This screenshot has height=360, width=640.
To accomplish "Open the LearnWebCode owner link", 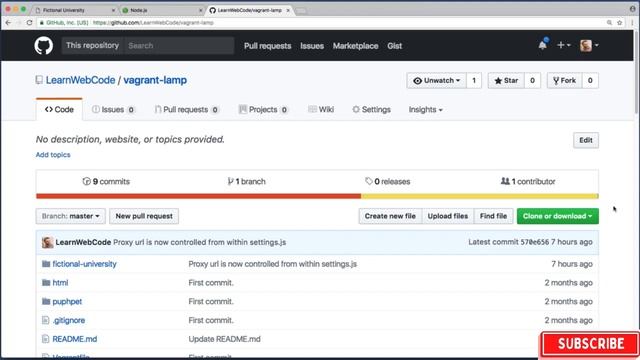I will click(80, 80).
